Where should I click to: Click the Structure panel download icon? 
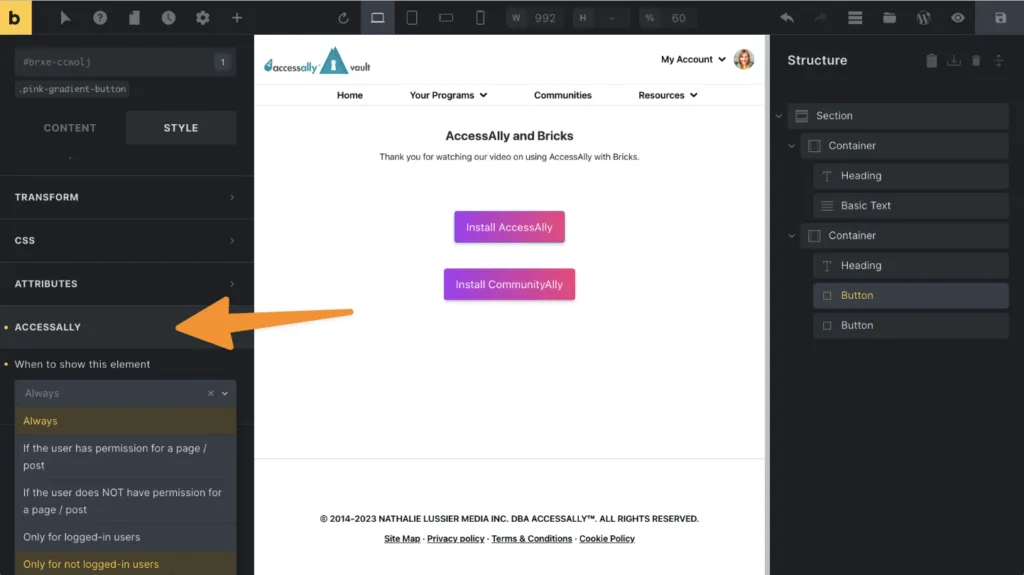954,61
